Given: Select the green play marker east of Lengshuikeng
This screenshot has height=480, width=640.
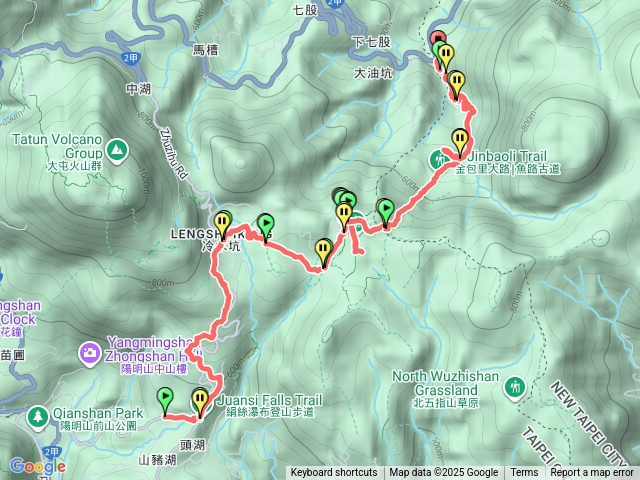Looking at the screenshot, I should [266, 229].
